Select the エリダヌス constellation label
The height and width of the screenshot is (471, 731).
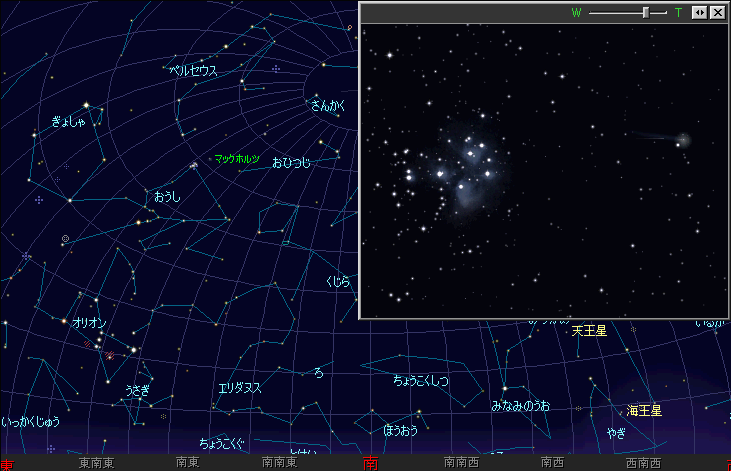coord(240,388)
